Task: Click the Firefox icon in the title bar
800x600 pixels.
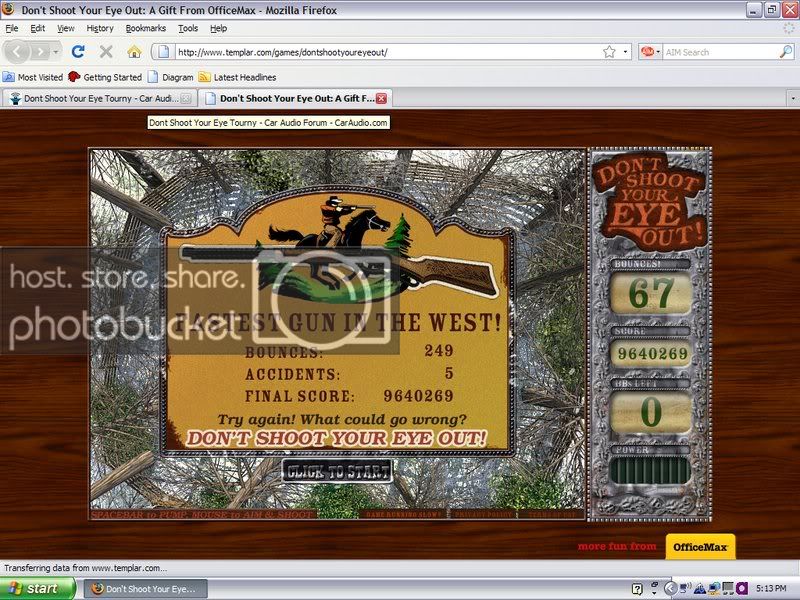Action: (x=8, y=9)
